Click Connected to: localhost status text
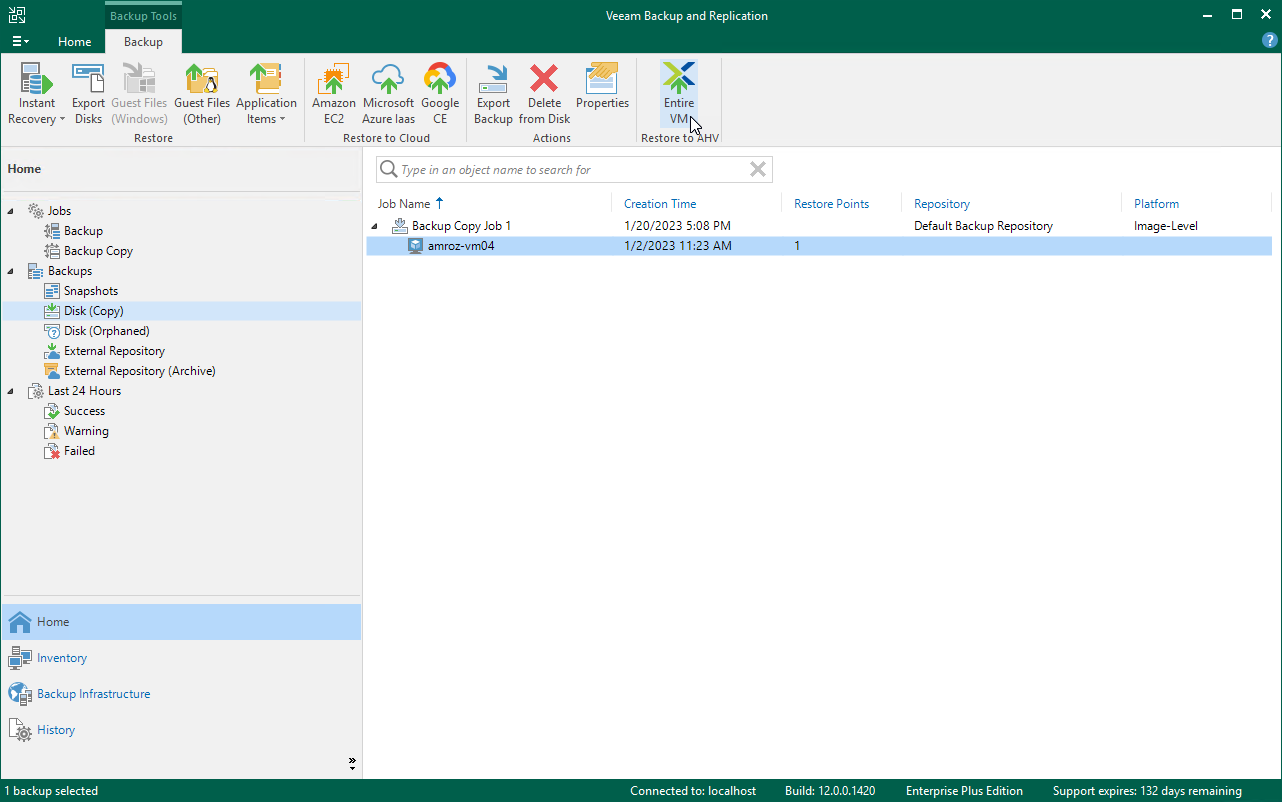Image resolution: width=1282 pixels, height=802 pixels. click(692, 791)
